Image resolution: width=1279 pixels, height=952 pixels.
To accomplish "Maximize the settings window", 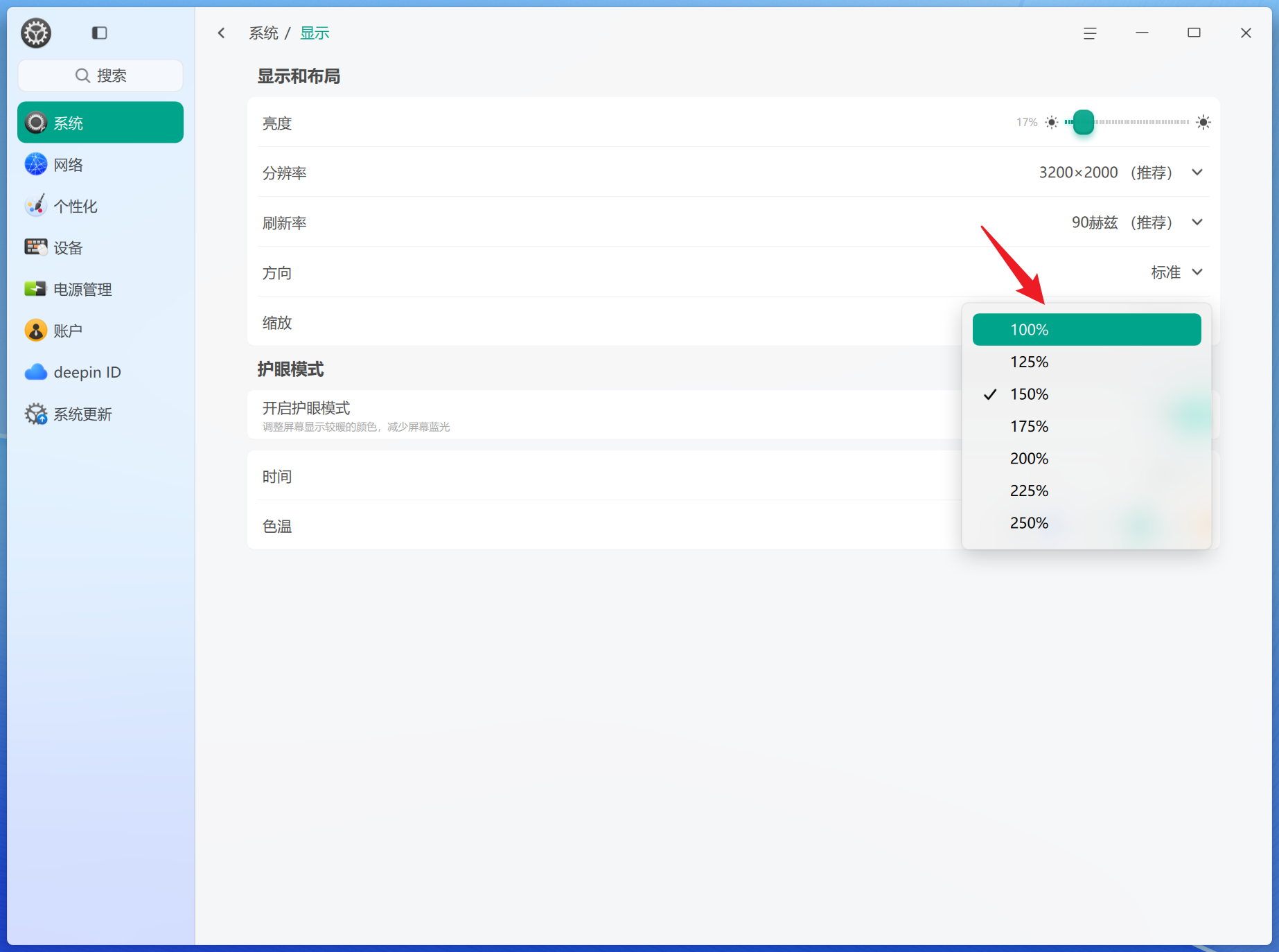I will (x=1194, y=33).
